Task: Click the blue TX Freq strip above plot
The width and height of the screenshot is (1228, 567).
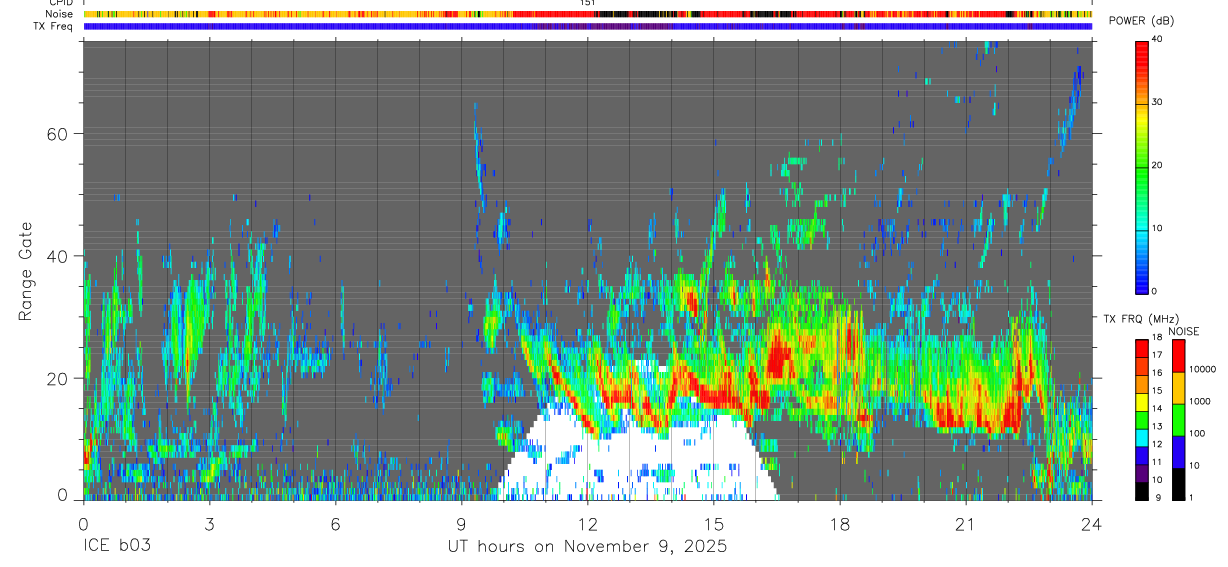Action: [x=587, y=26]
